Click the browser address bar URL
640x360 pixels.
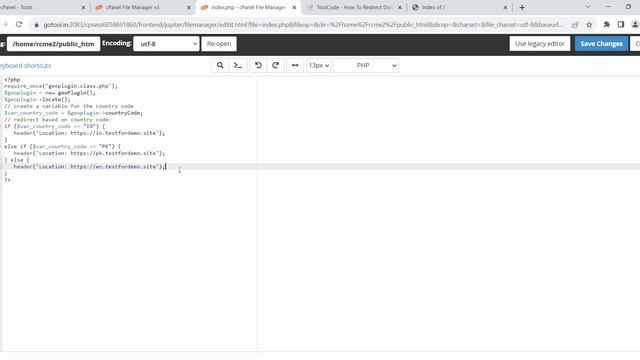point(303,24)
